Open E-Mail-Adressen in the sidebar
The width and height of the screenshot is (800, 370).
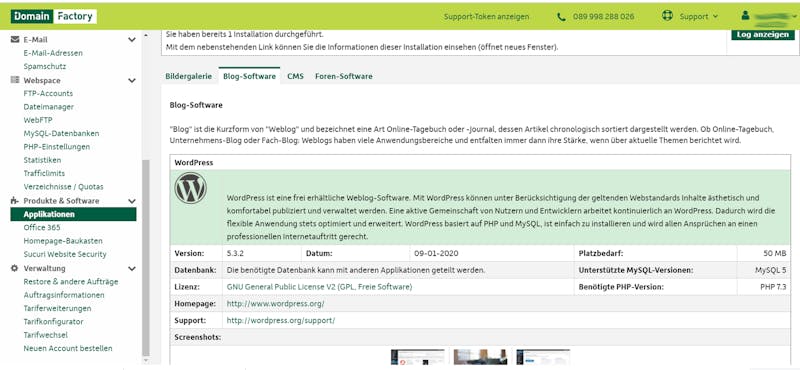click(x=53, y=53)
